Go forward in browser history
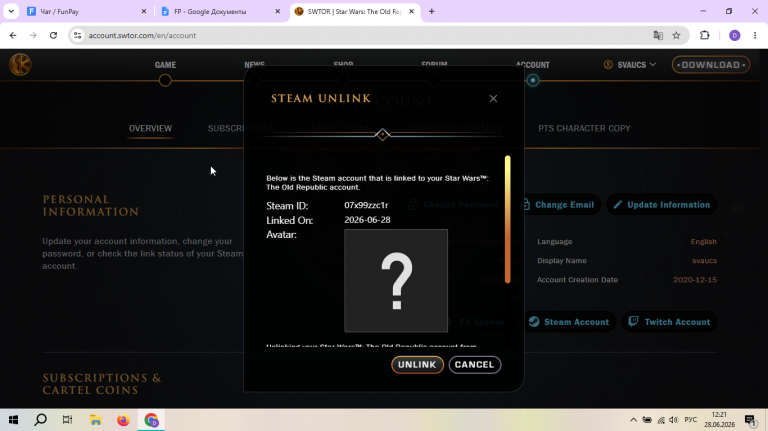 (33, 35)
